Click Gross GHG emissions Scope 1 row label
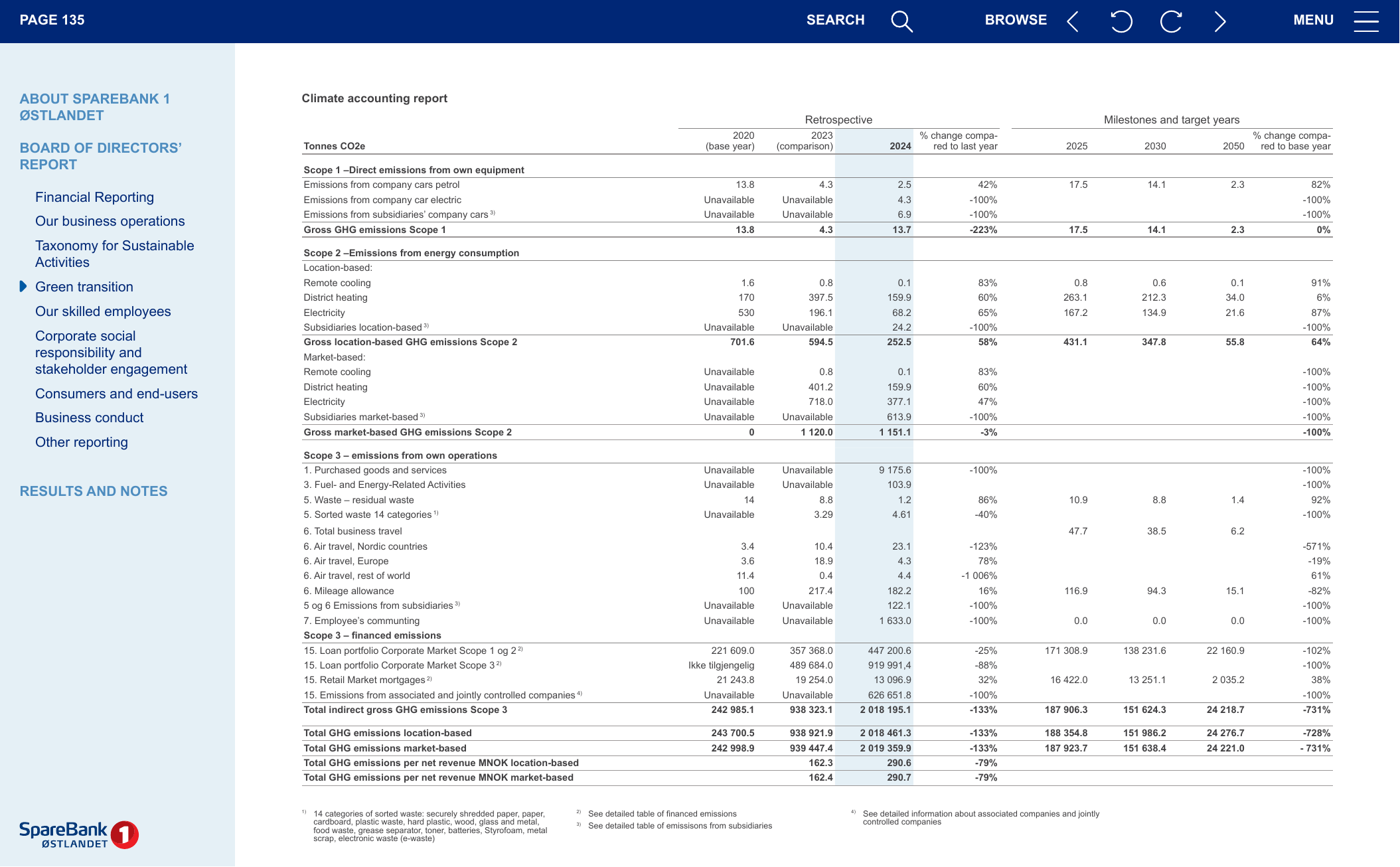The image size is (1400, 867). pos(374,230)
